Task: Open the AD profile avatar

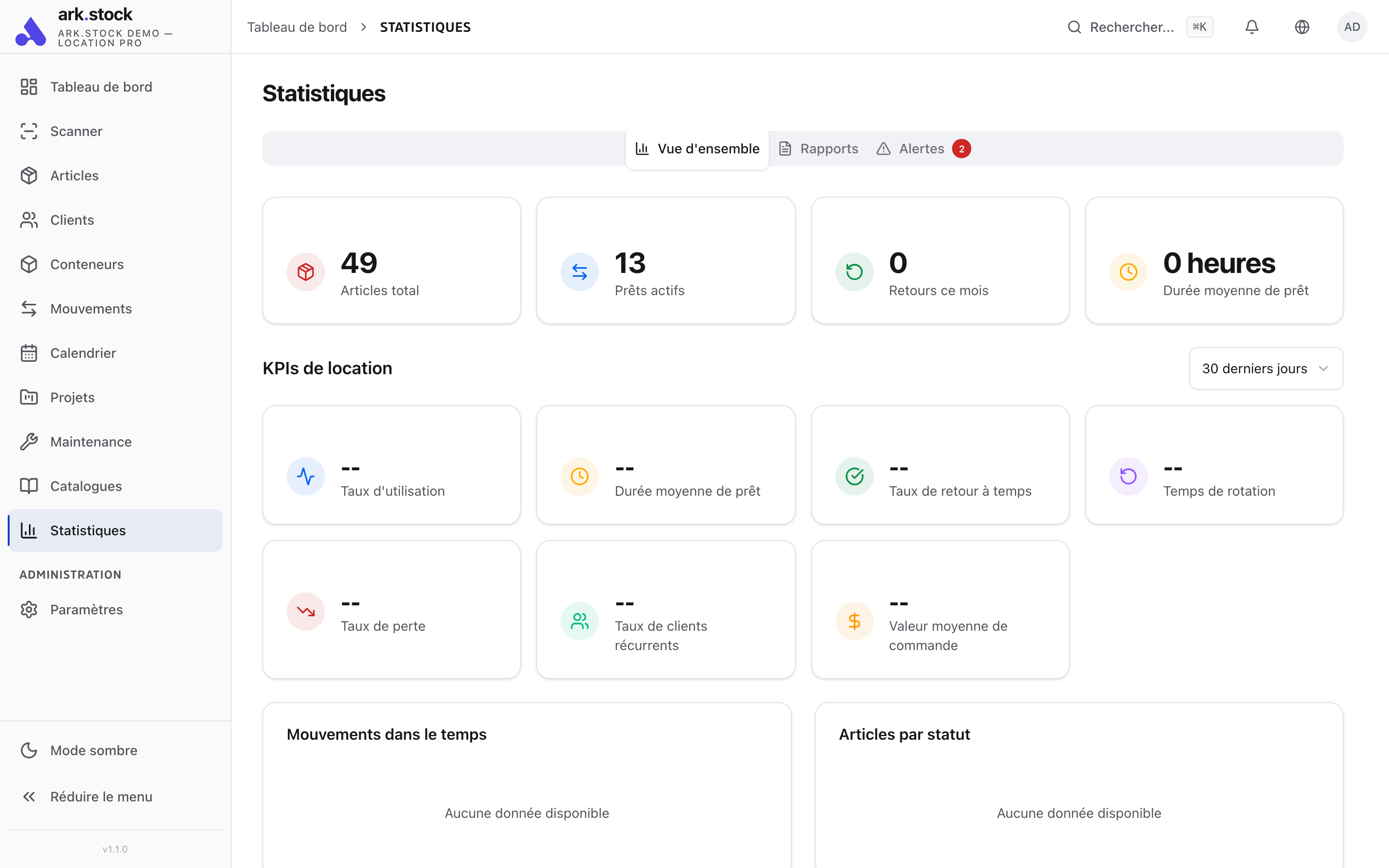Action: pyautogui.click(x=1353, y=27)
